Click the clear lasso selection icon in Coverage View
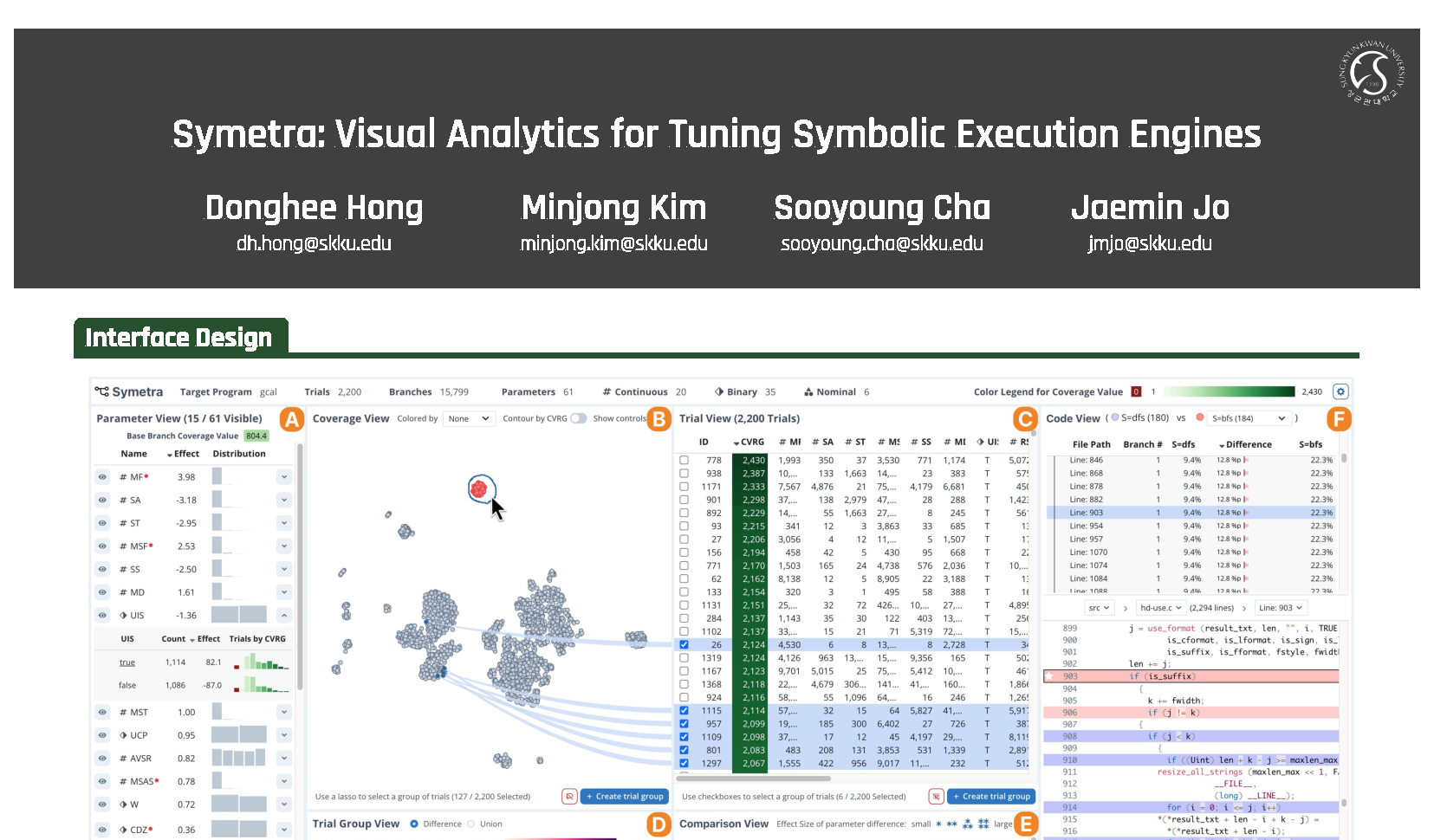Viewport: 1434px width, 840px height. pos(569,797)
